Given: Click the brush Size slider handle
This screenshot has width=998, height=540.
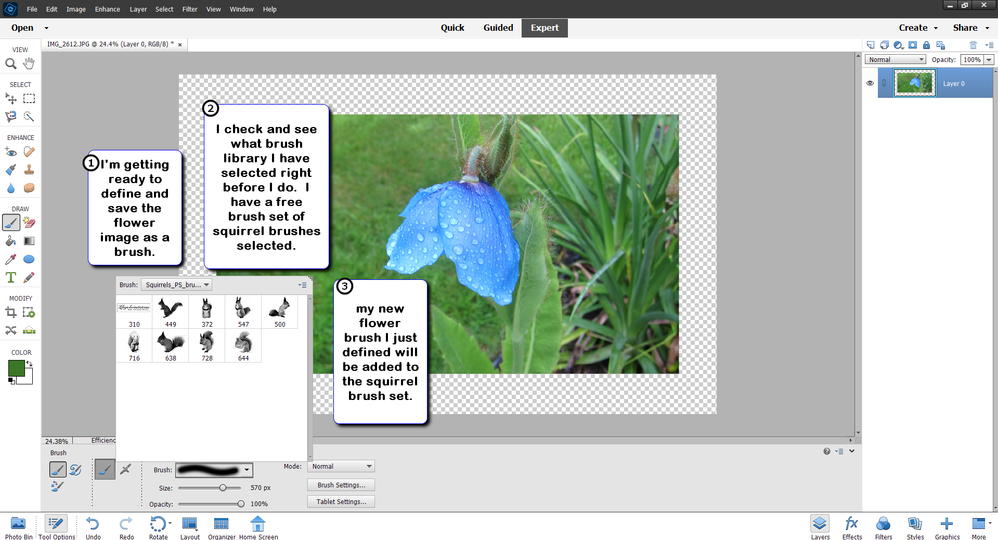Looking at the screenshot, I should pos(223,488).
